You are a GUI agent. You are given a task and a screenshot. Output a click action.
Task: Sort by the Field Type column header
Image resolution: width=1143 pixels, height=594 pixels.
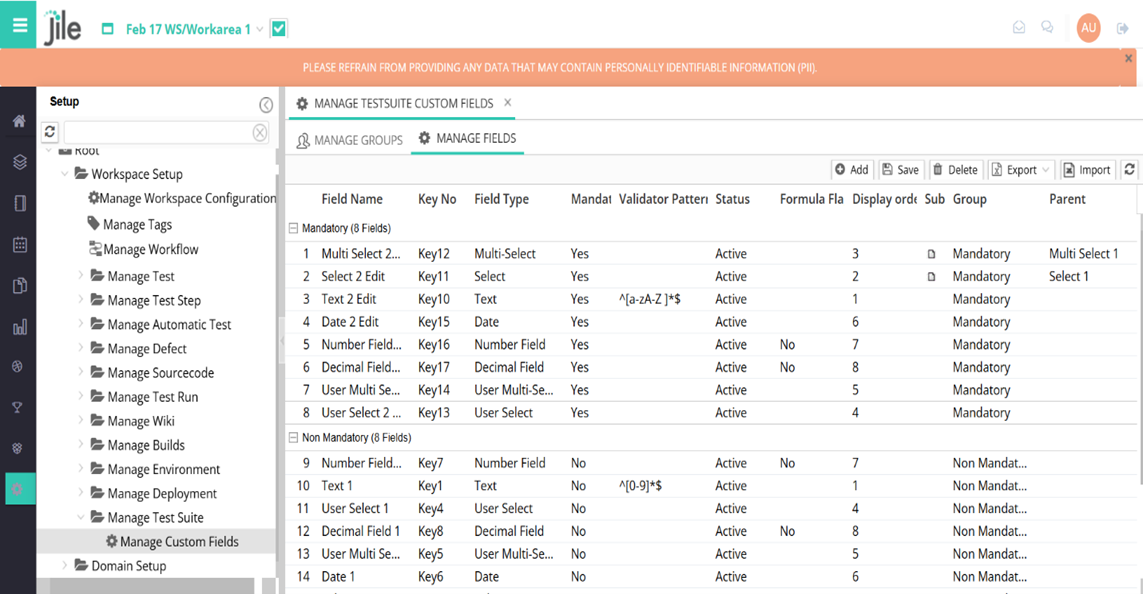(502, 199)
